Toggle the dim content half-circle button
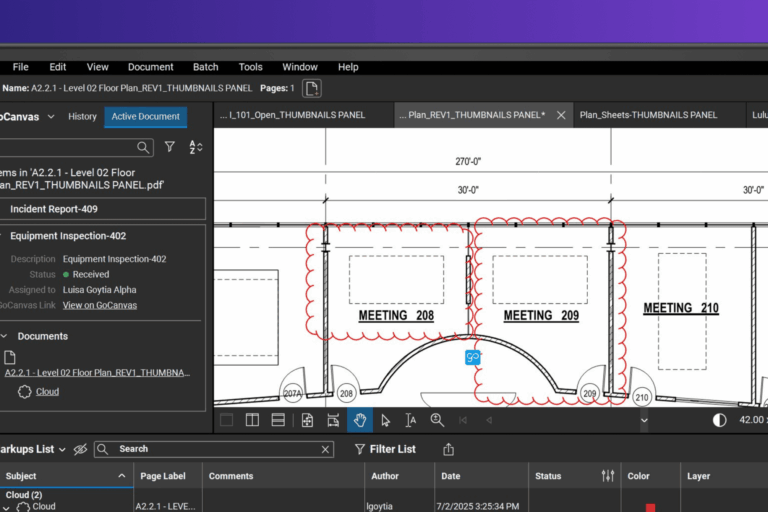 tap(719, 420)
